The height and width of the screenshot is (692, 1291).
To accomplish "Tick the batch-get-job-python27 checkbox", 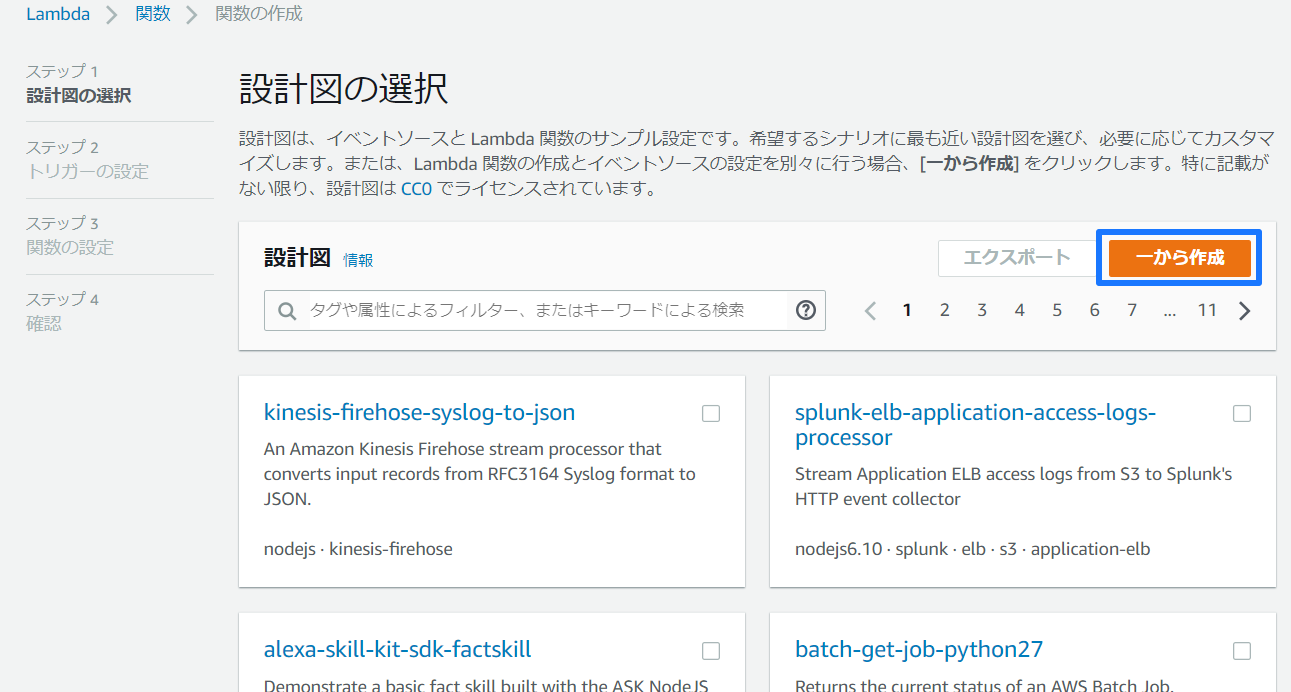I will [x=1242, y=651].
